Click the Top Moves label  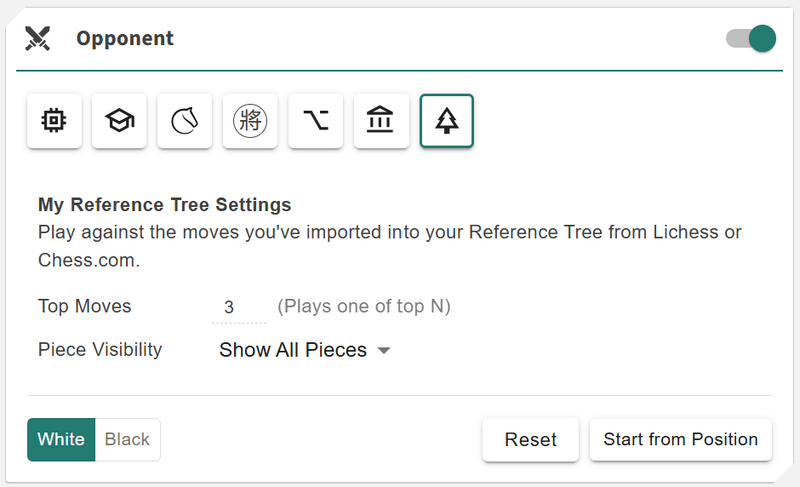pos(85,306)
